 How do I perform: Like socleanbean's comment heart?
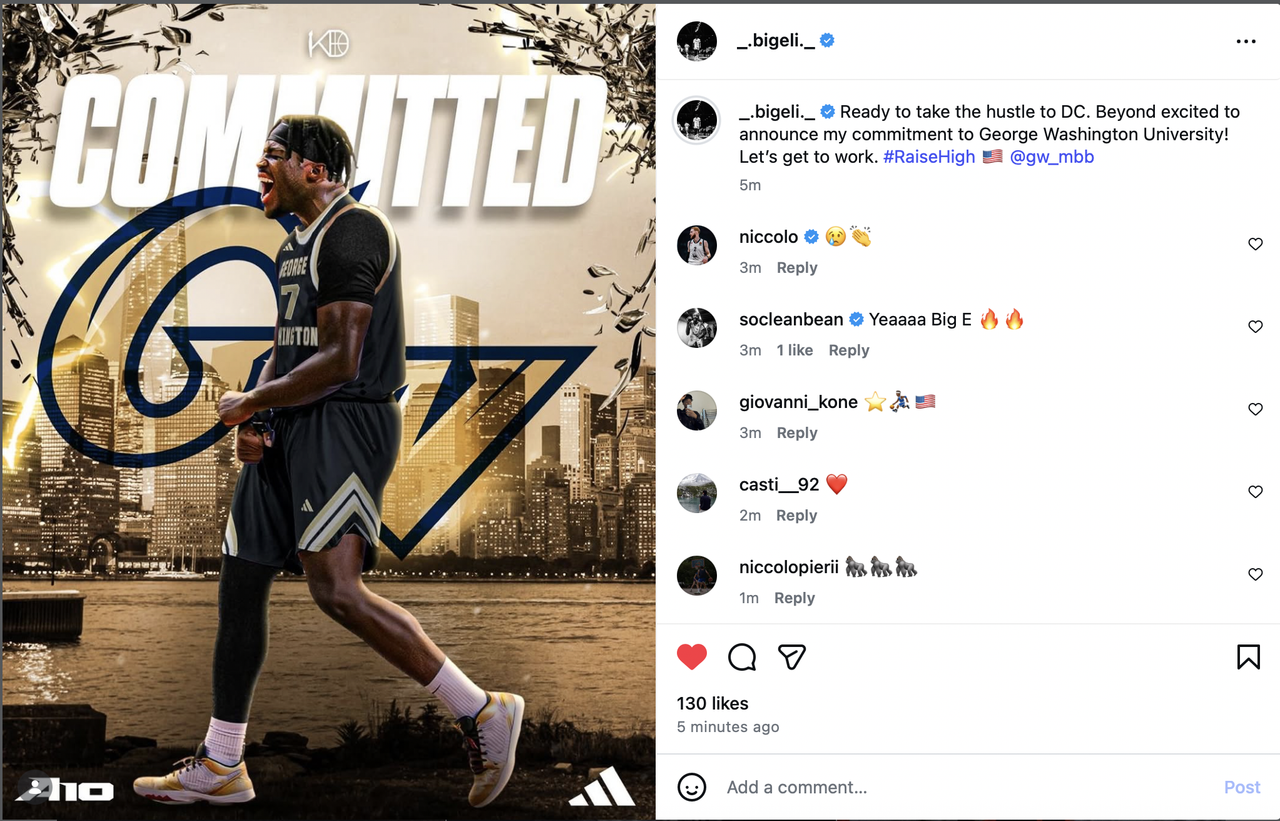click(1255, 327)
